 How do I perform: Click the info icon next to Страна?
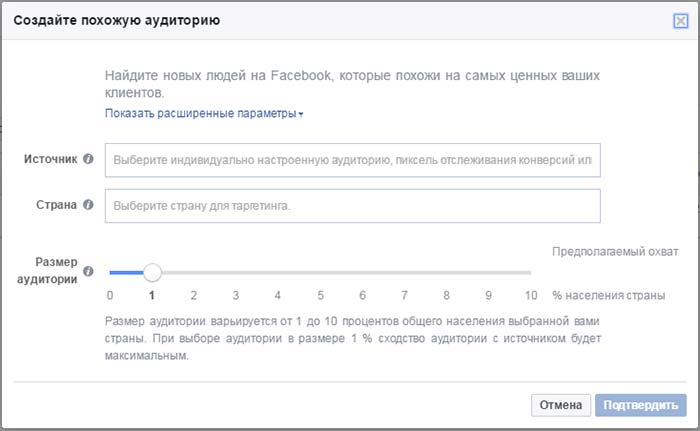click(x=88, y=205)
